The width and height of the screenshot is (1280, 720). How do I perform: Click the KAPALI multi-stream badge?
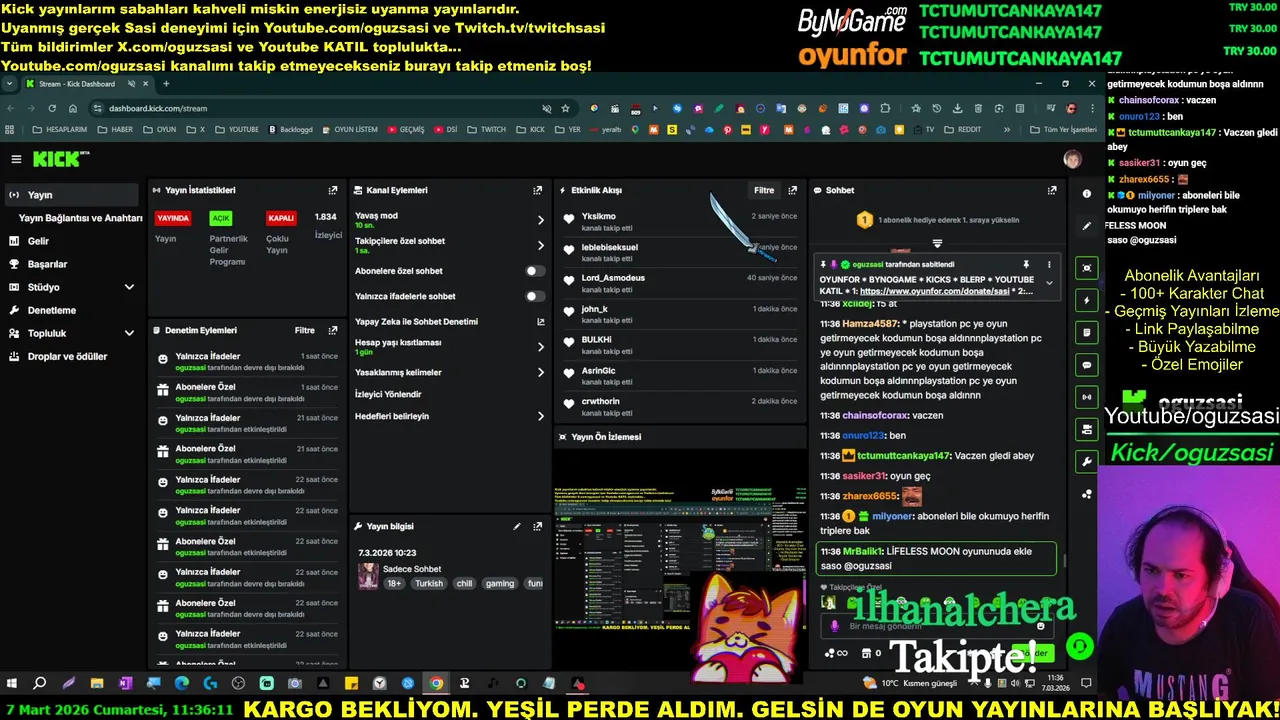[281, 218]
